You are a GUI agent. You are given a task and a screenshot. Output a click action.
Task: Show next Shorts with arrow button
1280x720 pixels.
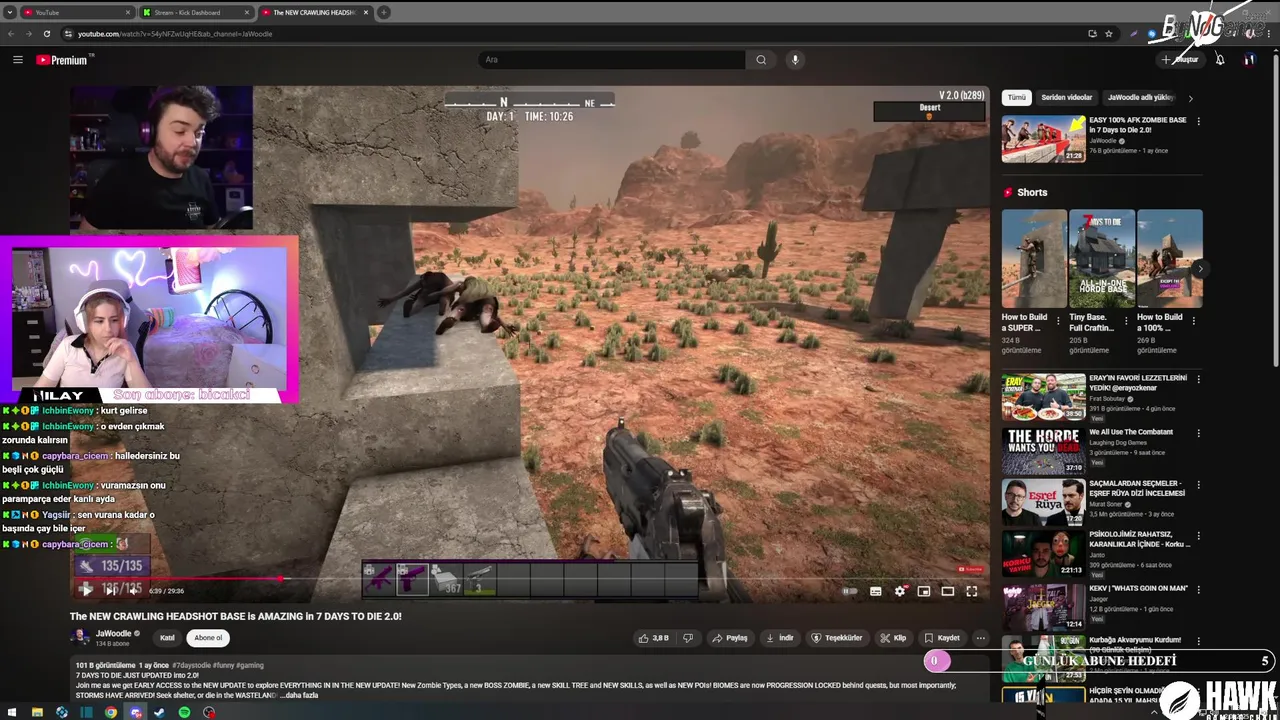point(1200,268)
